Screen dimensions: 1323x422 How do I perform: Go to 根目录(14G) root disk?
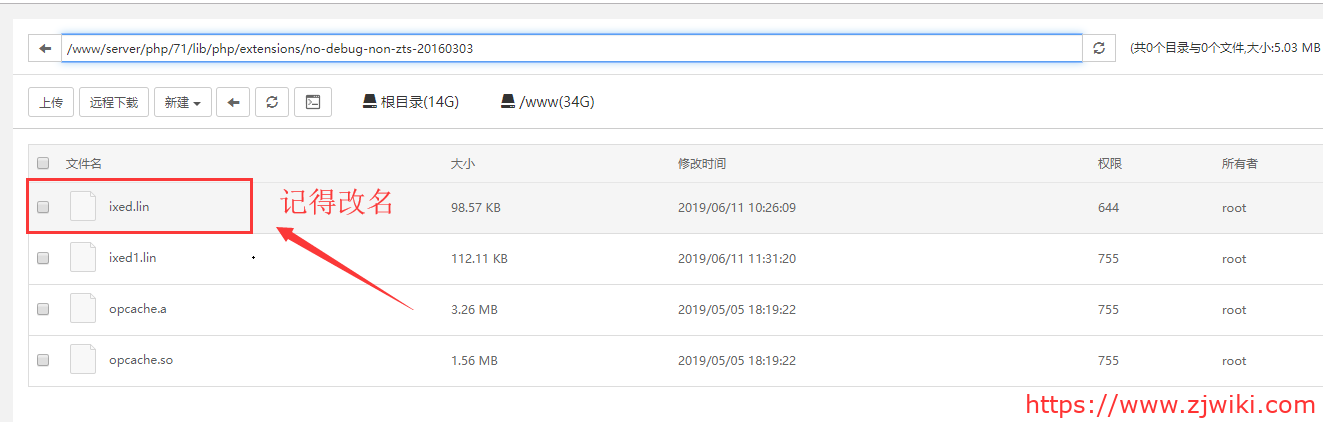pos(411,102)
